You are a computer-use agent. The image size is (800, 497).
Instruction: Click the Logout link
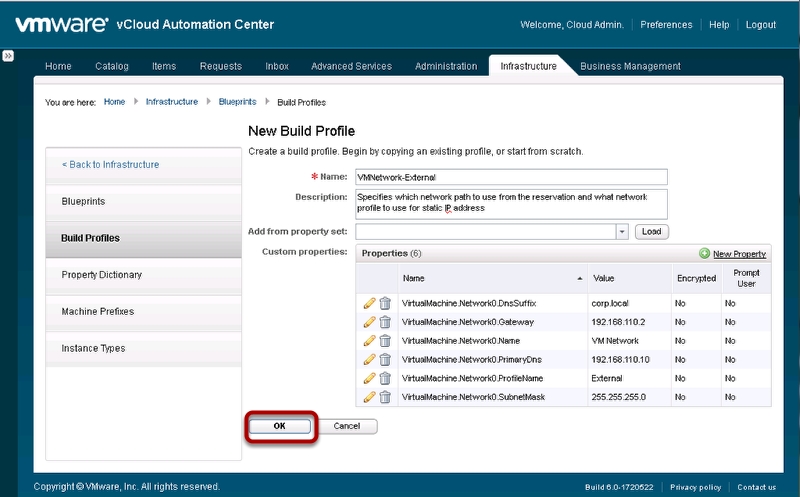pos(761,24)
